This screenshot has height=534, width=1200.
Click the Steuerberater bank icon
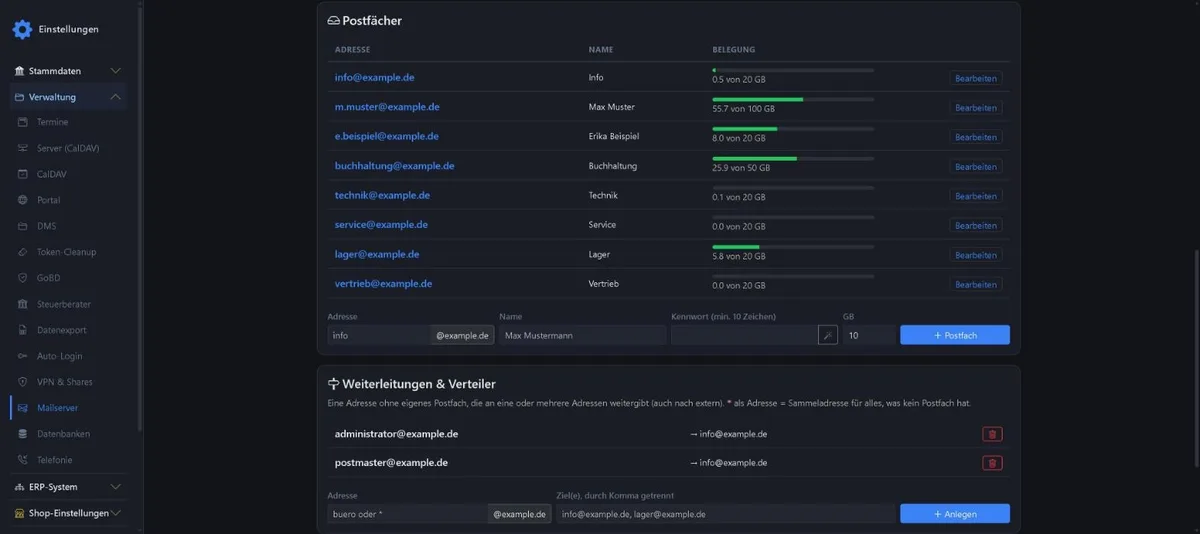tap(25, 304)
